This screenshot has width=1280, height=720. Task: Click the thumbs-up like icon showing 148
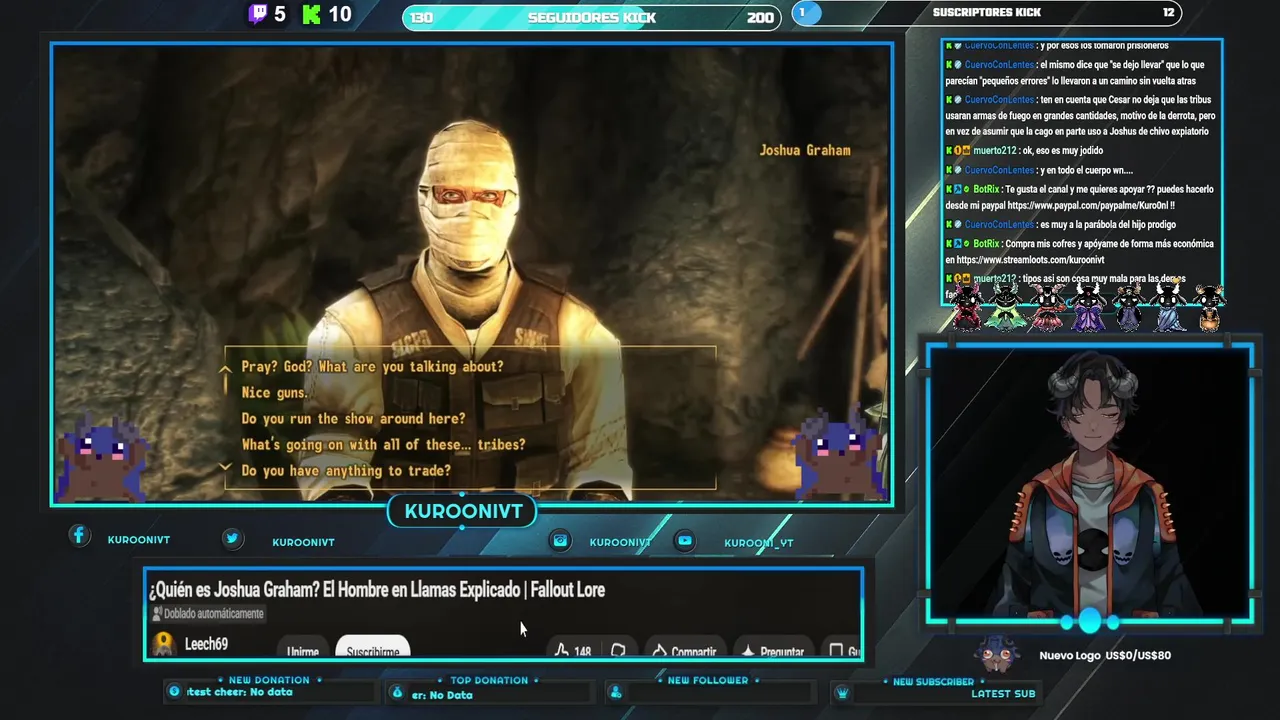point(561,650)
